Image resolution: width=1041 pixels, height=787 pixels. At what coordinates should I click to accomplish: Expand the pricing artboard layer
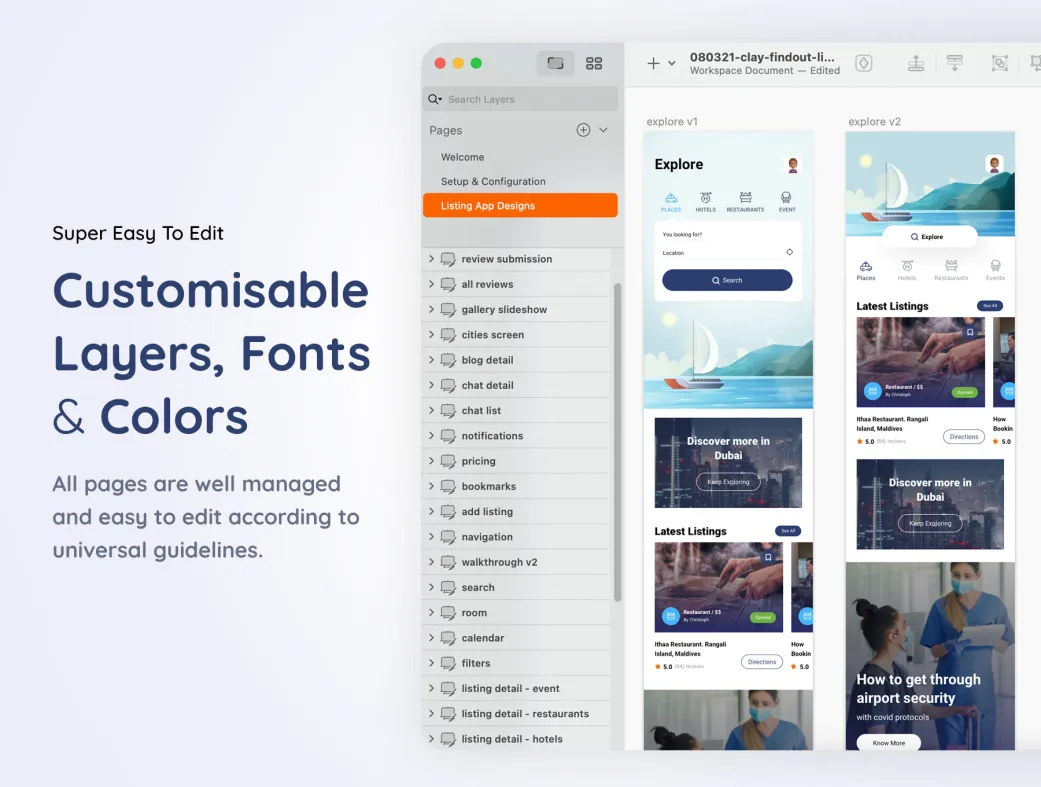coord(431,461)
